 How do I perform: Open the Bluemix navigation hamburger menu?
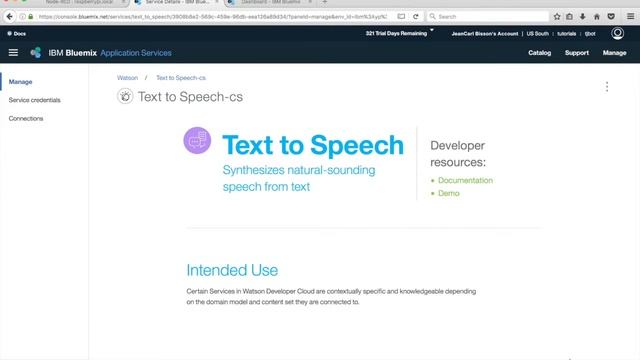(x=13, y=53)
